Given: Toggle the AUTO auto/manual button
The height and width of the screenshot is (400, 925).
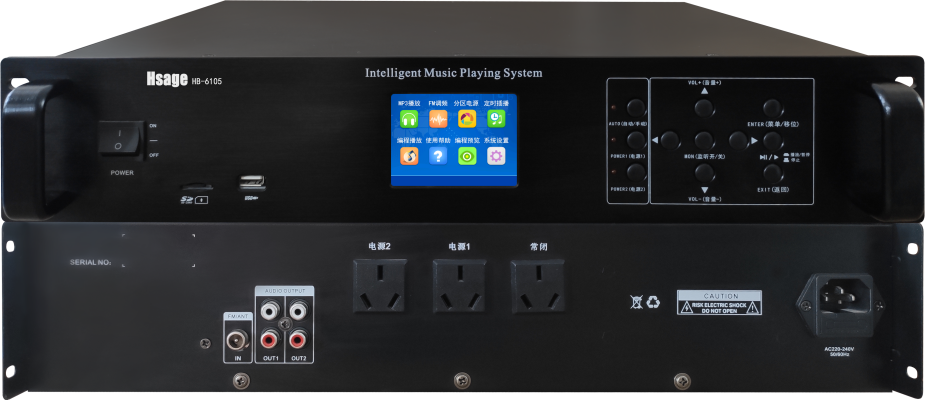Looking at the screenshot, I should pos(635,107).
